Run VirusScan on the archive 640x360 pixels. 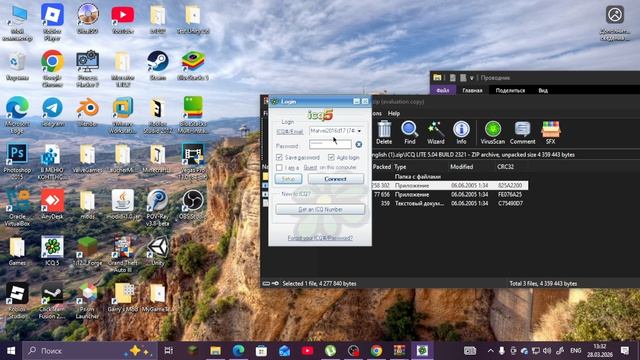493,133
